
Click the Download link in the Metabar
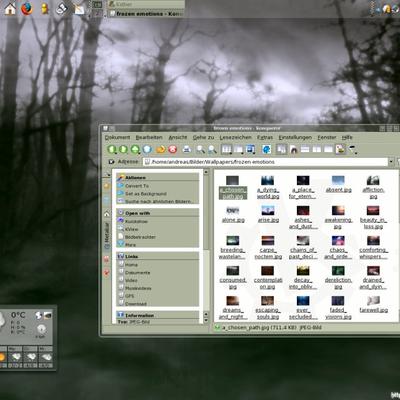(136, 304)
